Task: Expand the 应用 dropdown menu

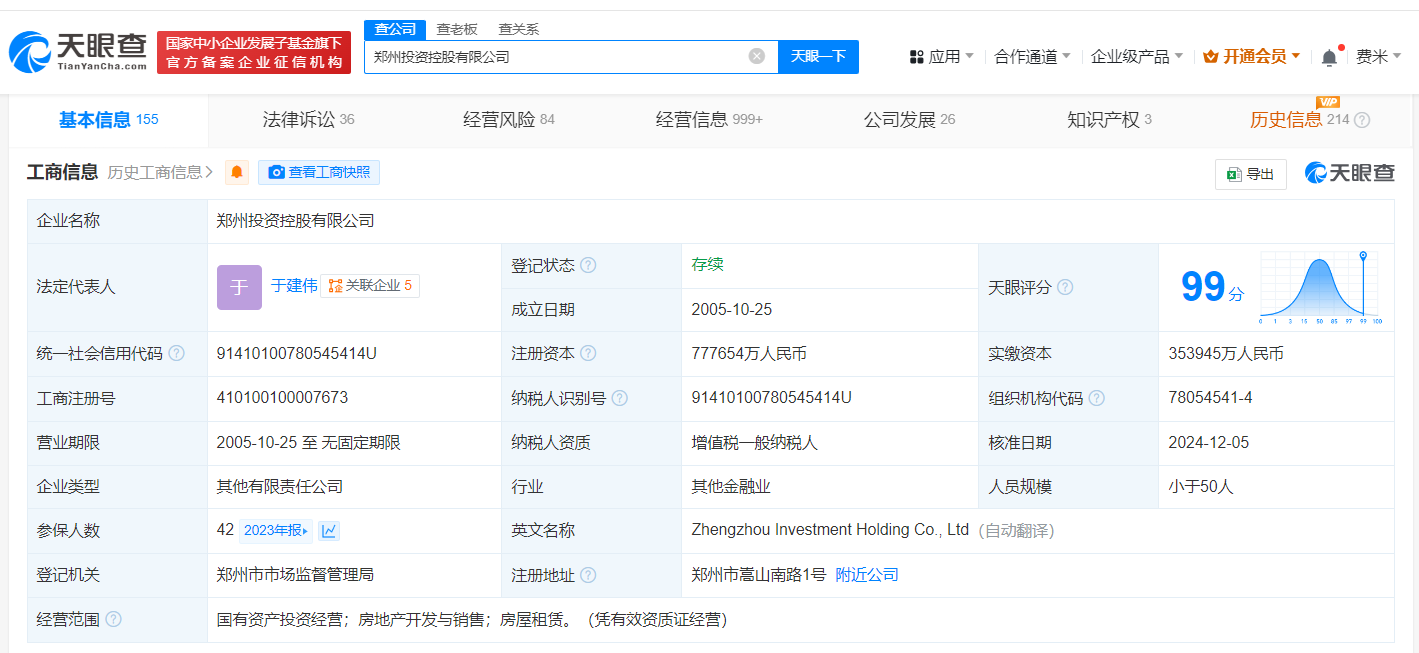Action: tap(941, 57)
